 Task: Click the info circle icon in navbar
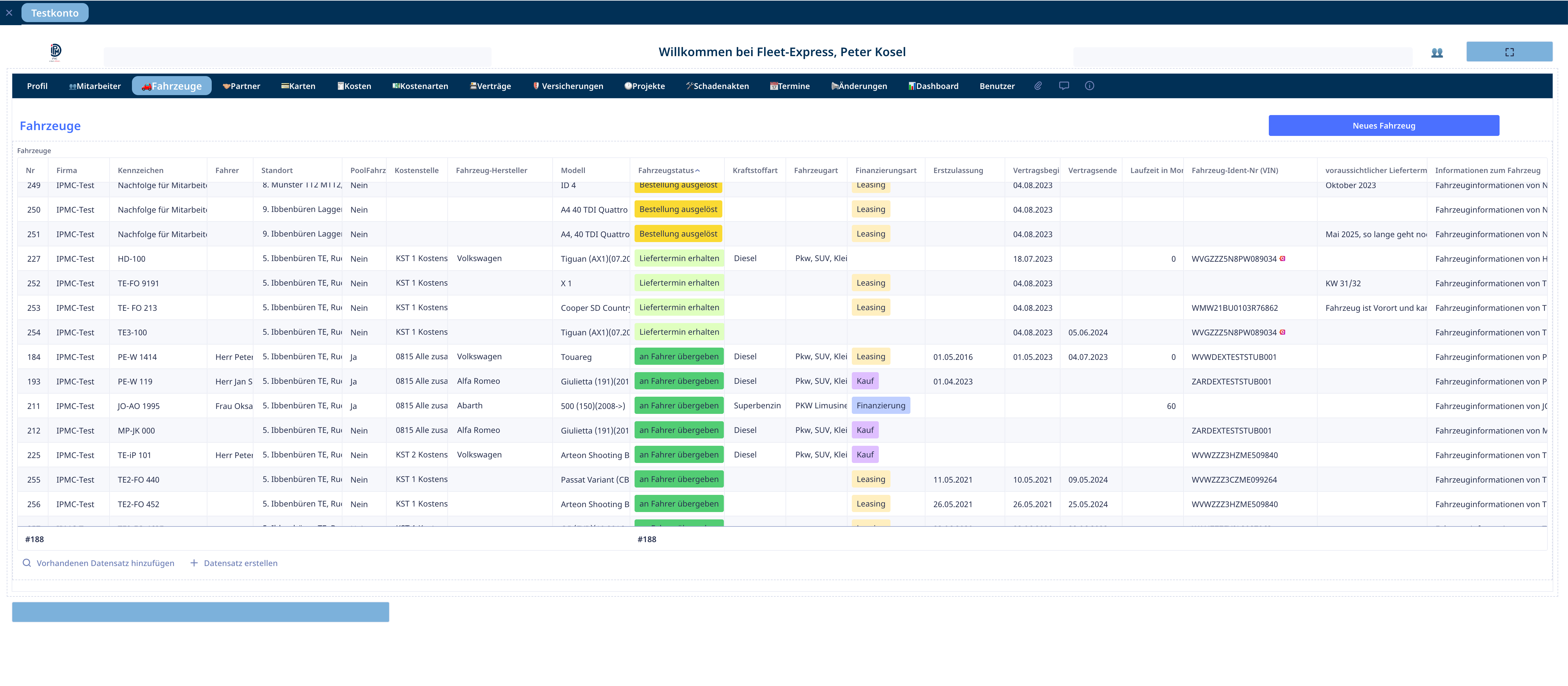pyautogui.click(x=1089, y=86)
